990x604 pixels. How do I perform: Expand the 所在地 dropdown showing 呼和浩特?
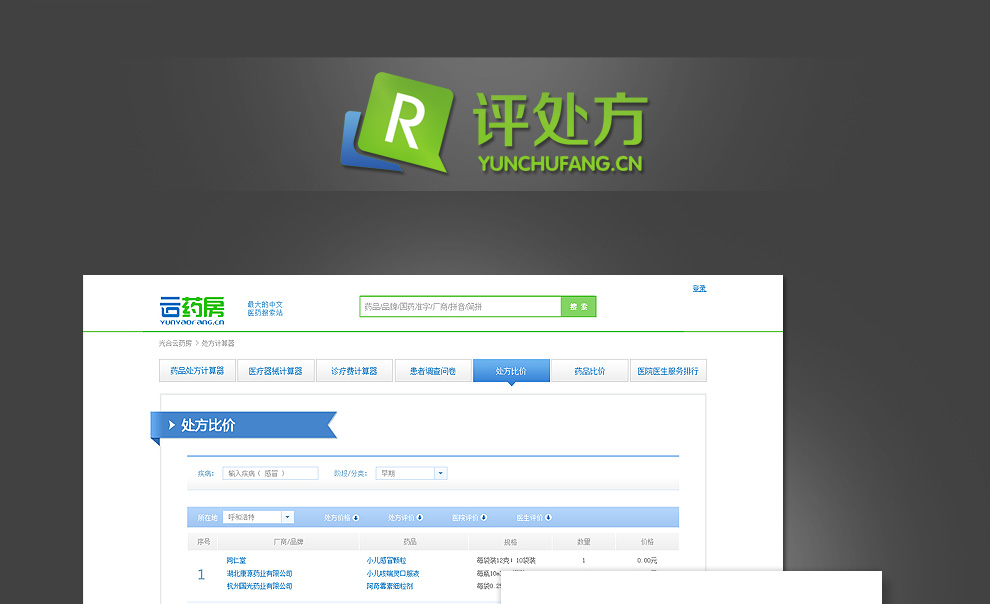click(287, 517)
